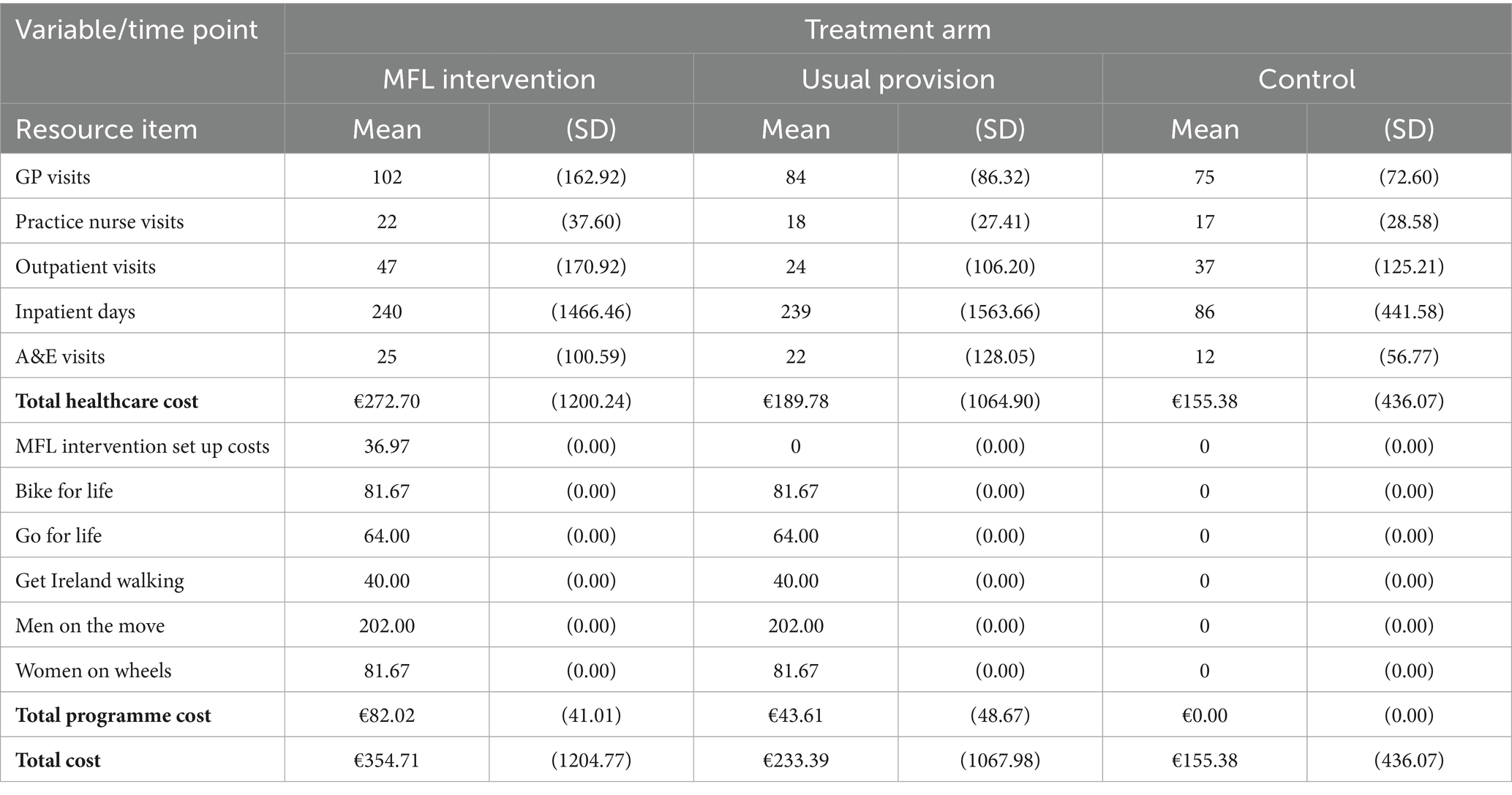
Task: Click the 'Control' column header
Action: click(x=1306, y=79)
